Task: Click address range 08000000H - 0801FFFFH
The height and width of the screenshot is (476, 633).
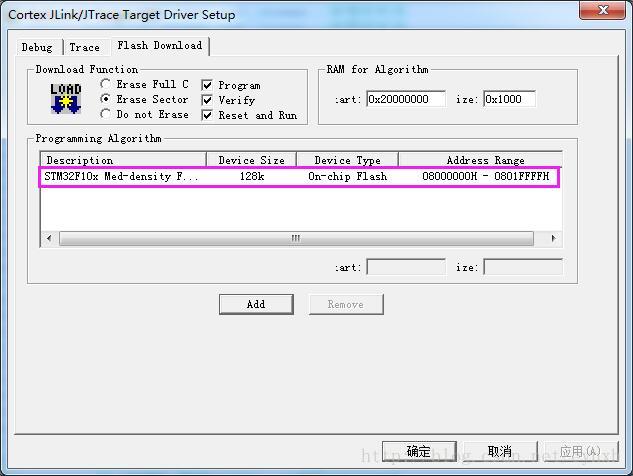Action: [x=486, y=176]
